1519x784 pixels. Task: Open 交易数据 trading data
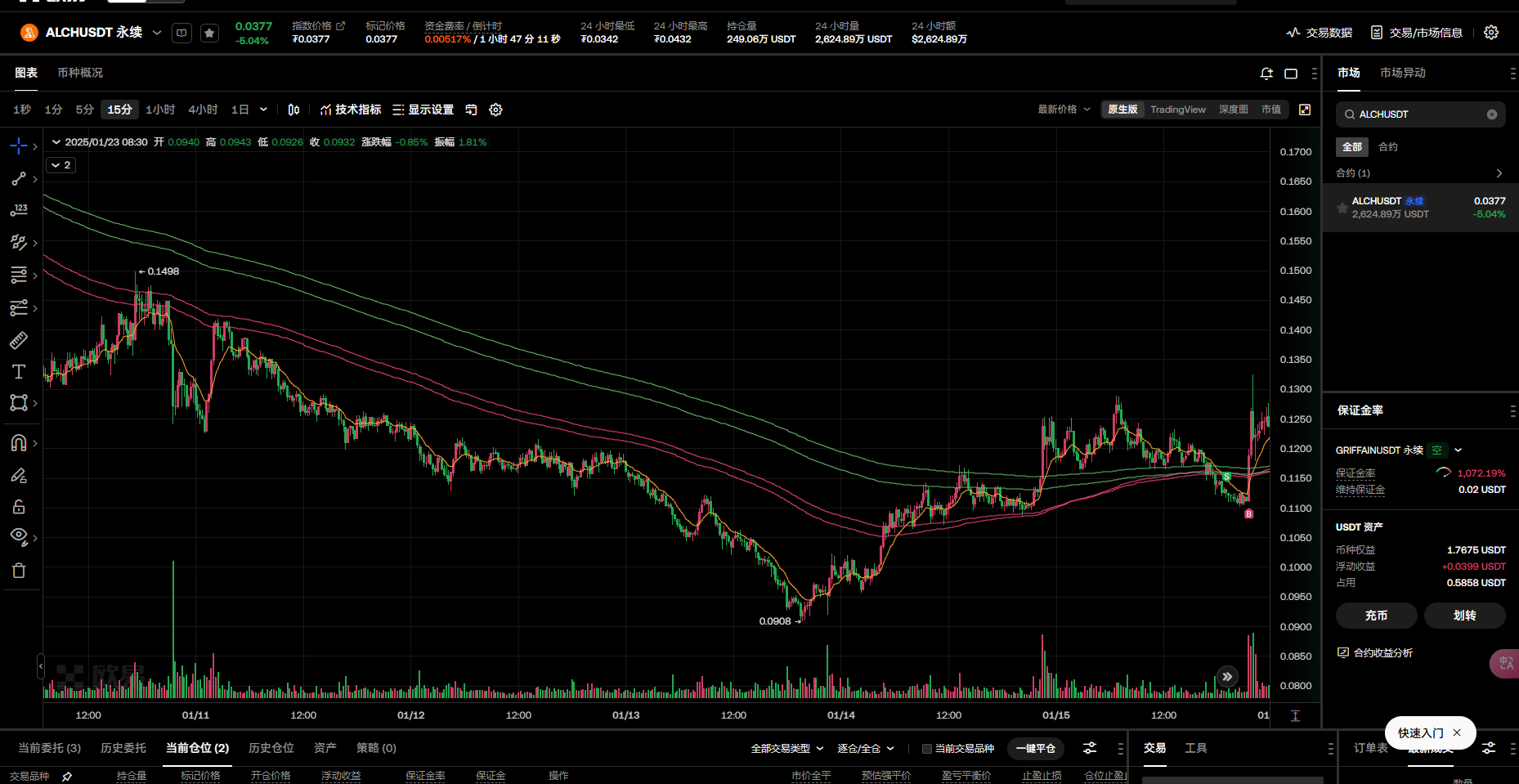tap(1319, 33)
